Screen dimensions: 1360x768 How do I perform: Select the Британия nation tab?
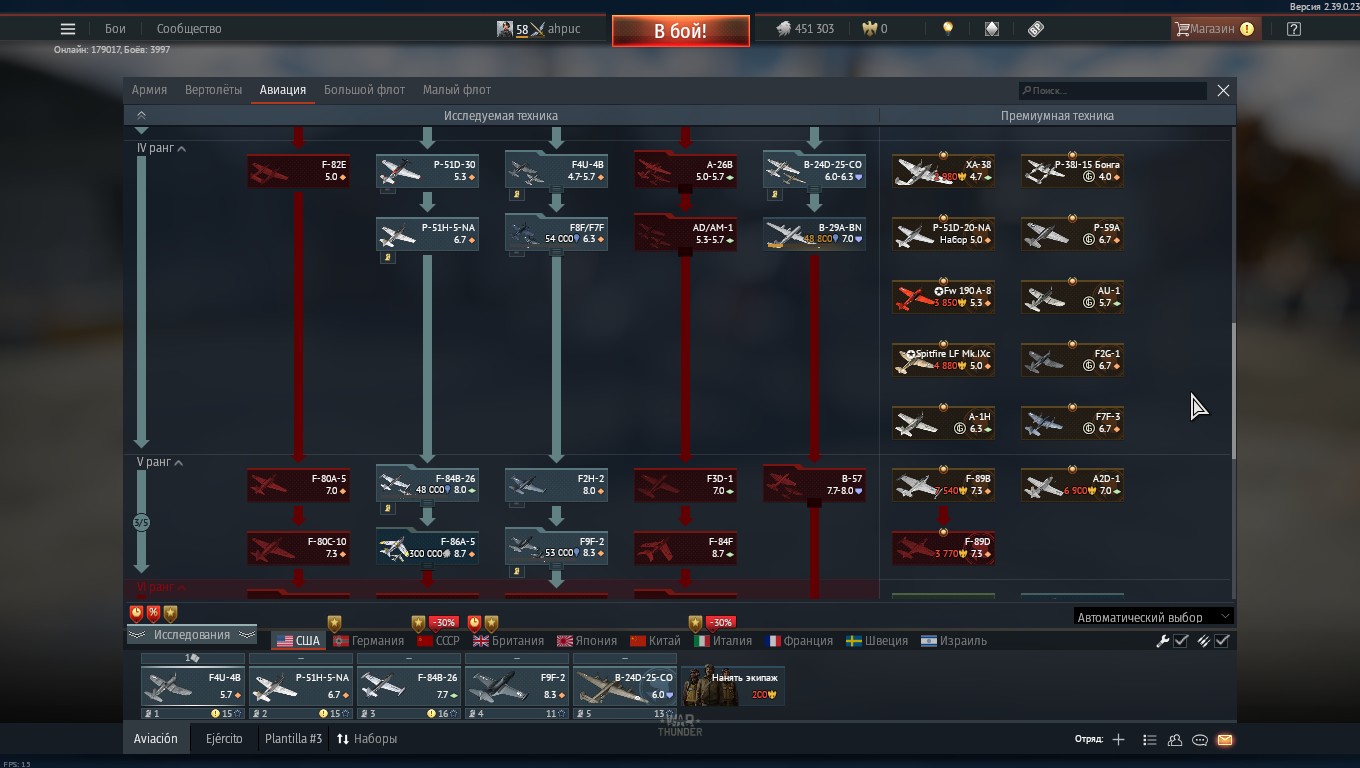(509, 641)
